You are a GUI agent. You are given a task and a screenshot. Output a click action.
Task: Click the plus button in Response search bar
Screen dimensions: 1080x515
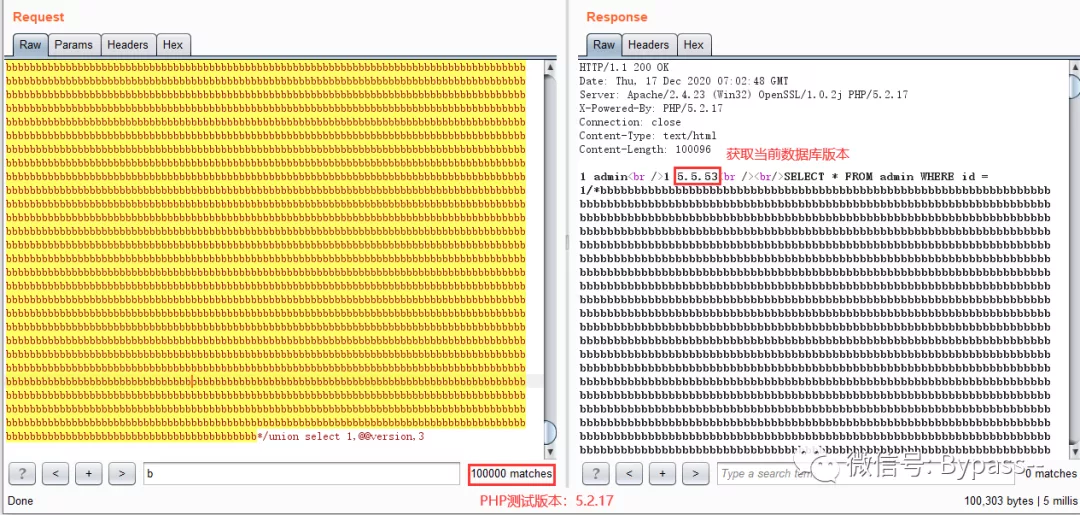coord(662,474)
